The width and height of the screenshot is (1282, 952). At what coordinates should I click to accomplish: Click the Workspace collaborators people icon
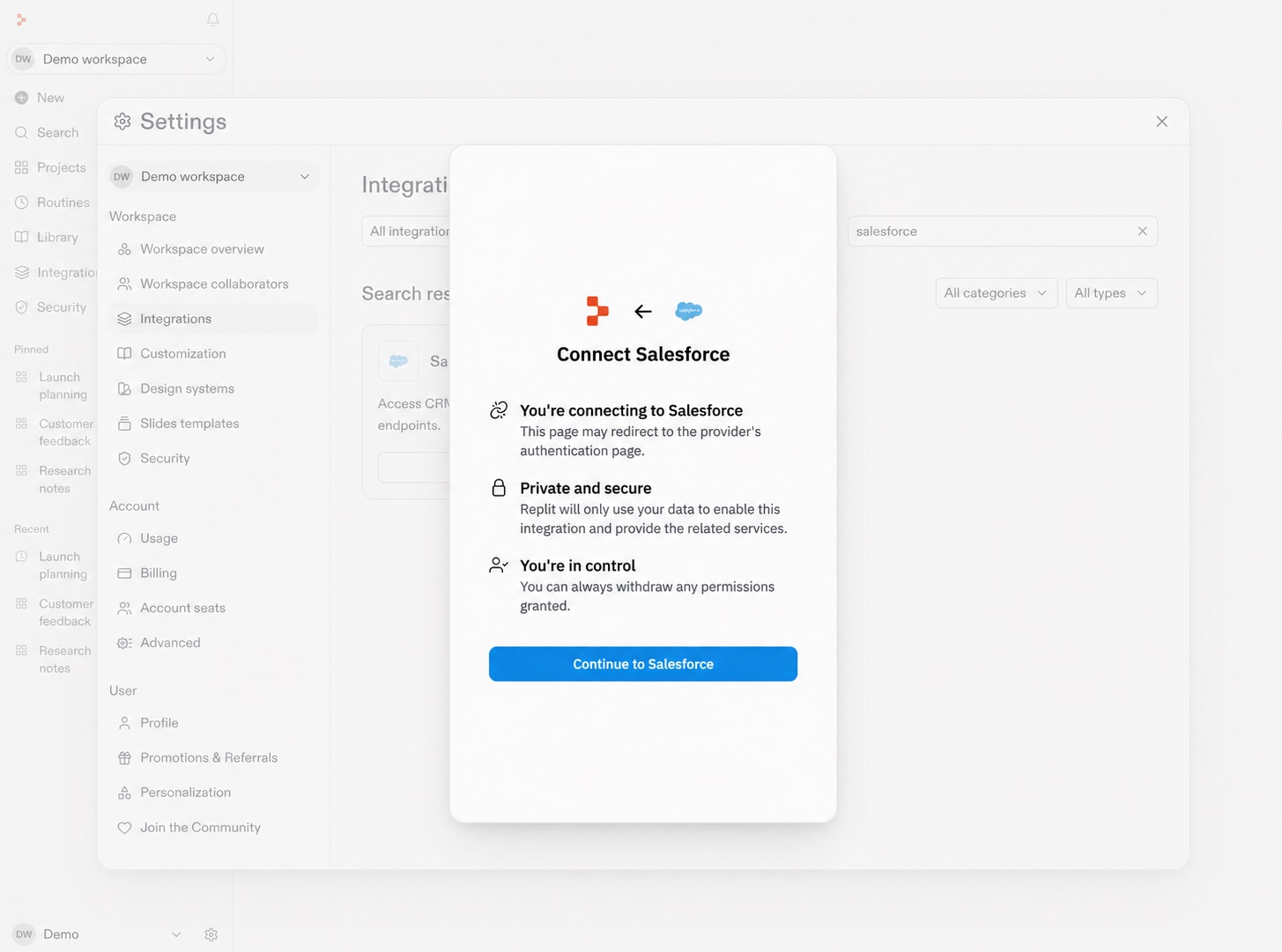(x=124, y=284)
